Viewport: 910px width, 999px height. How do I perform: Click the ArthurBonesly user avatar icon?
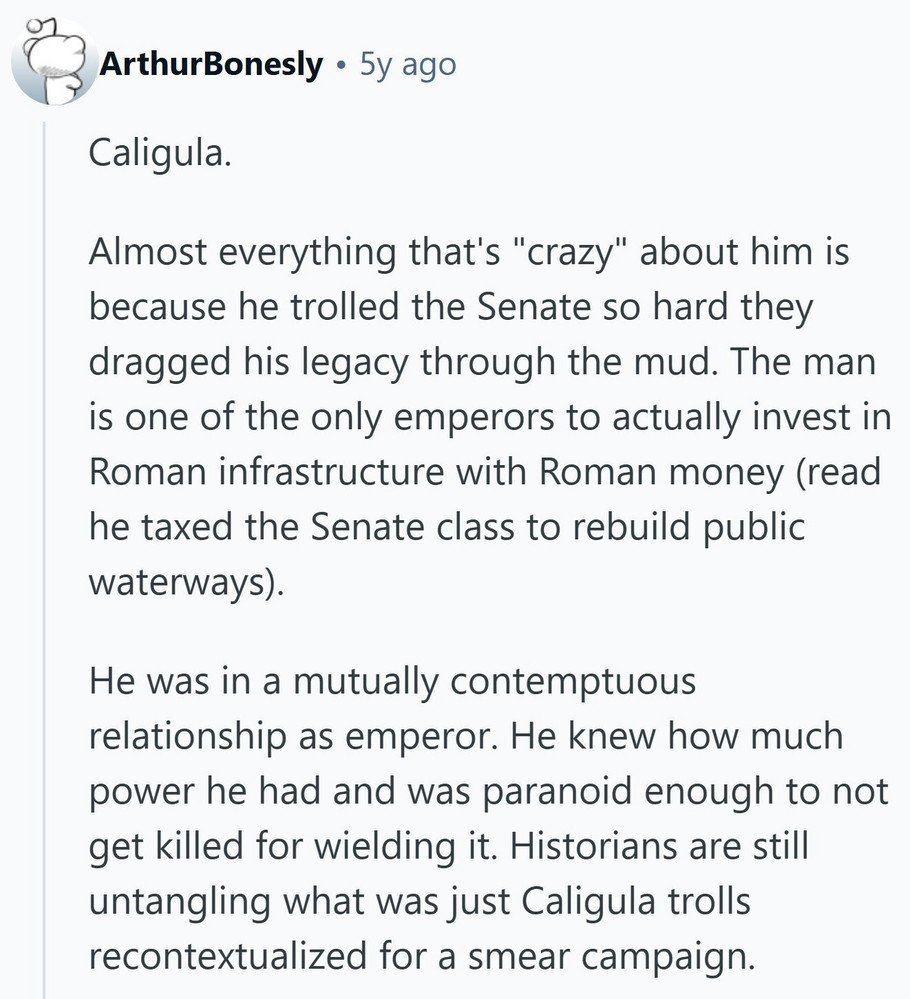pyautogui.click(x=50, y=65)
